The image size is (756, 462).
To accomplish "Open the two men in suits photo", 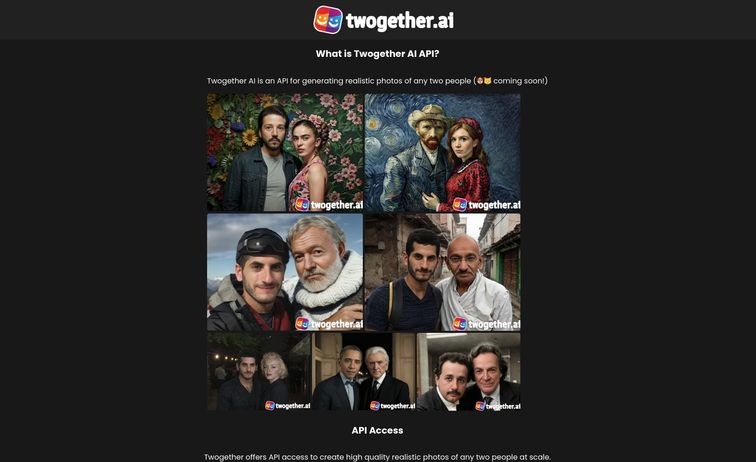I will point(364,371).
